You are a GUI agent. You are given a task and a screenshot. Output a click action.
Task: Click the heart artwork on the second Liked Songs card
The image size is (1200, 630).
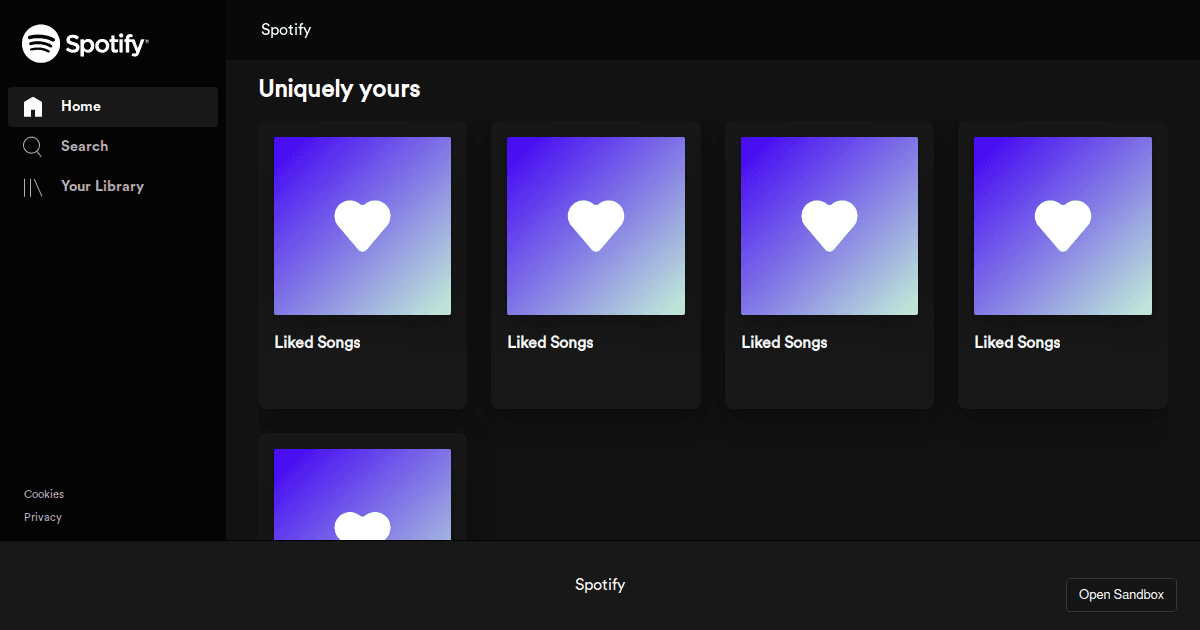[x=596, y=226]
